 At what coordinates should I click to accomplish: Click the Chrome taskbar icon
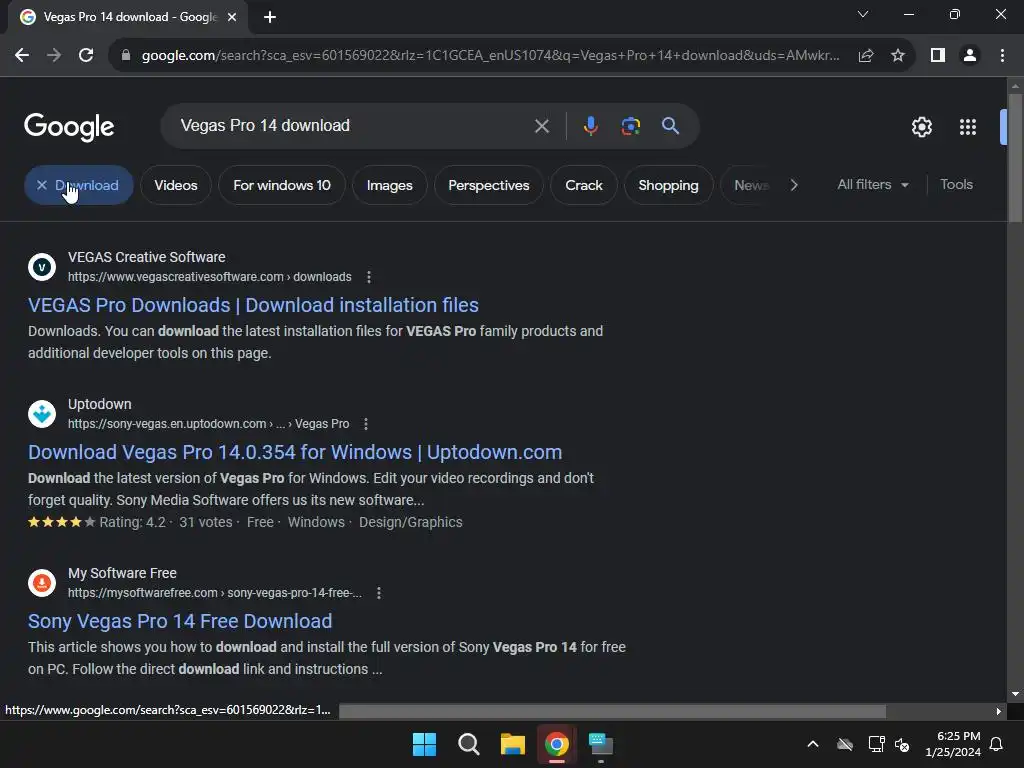point(557,744)
